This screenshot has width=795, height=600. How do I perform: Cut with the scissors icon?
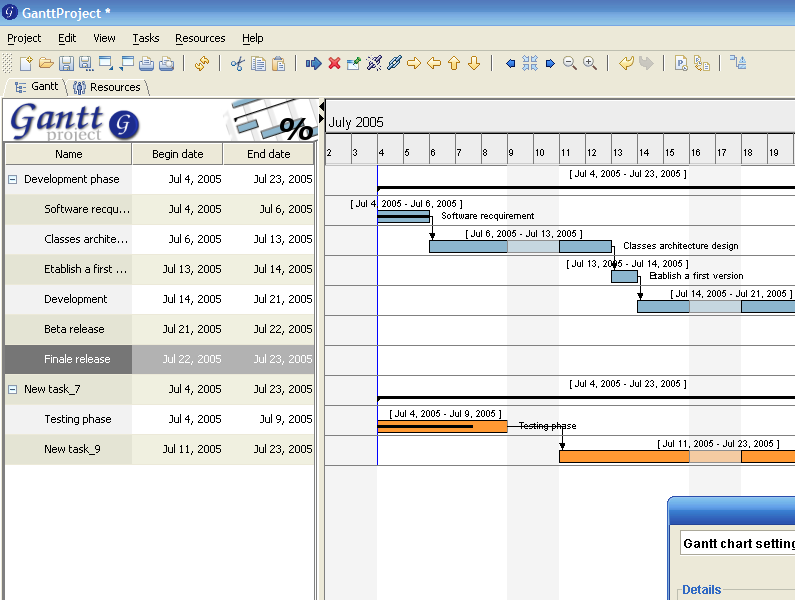click(x=237, y=63)
